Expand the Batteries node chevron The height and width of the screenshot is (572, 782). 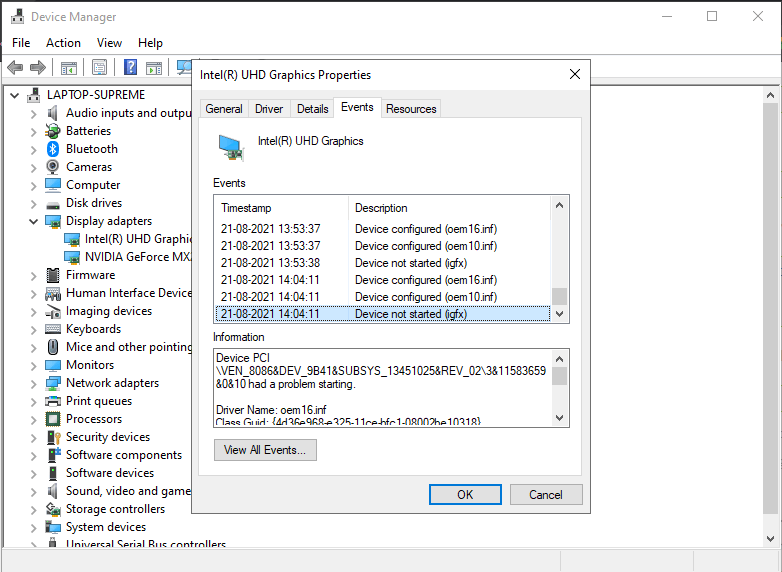[33, 132]
